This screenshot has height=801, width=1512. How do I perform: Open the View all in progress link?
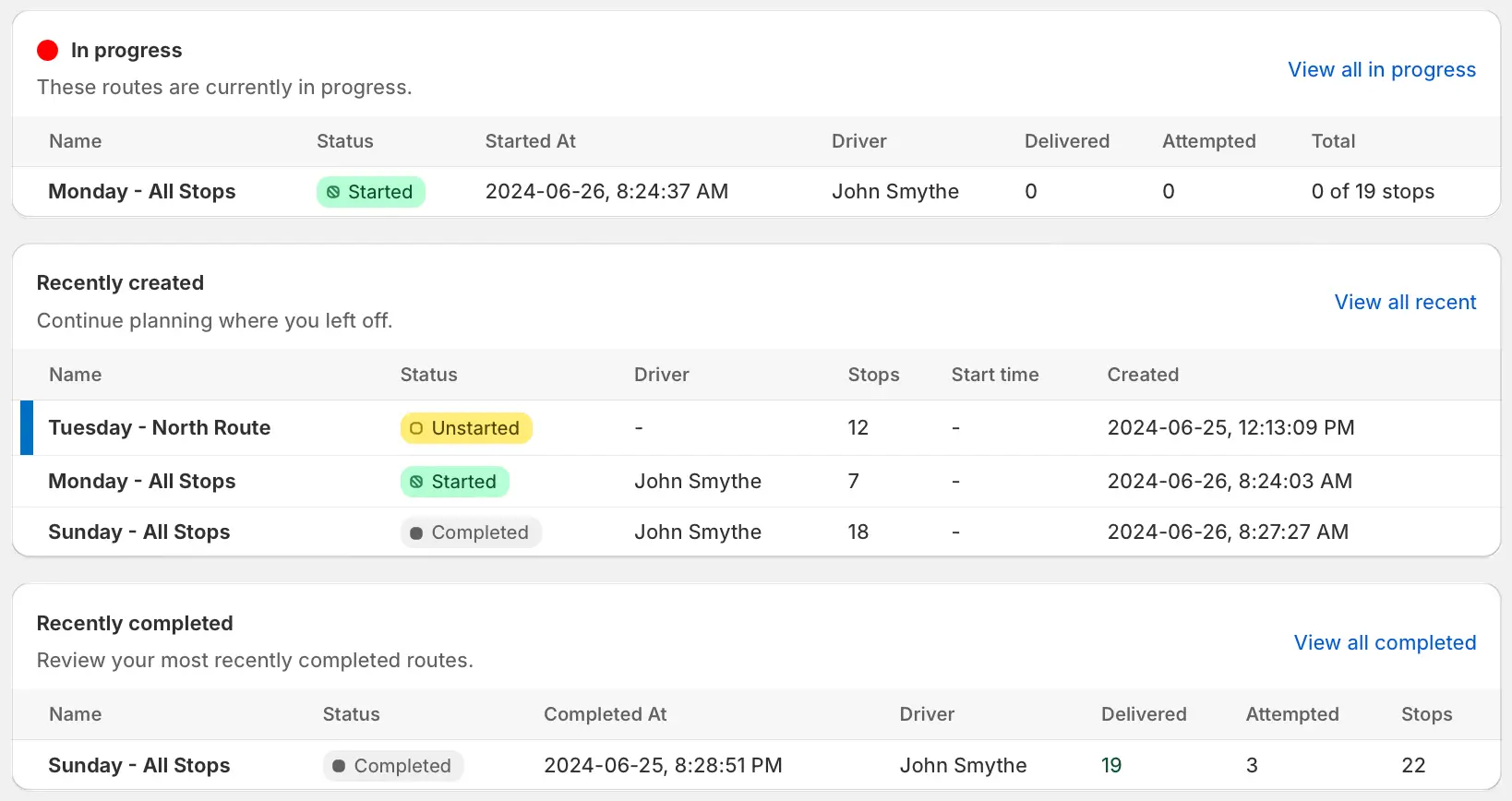coord(1382,69)
